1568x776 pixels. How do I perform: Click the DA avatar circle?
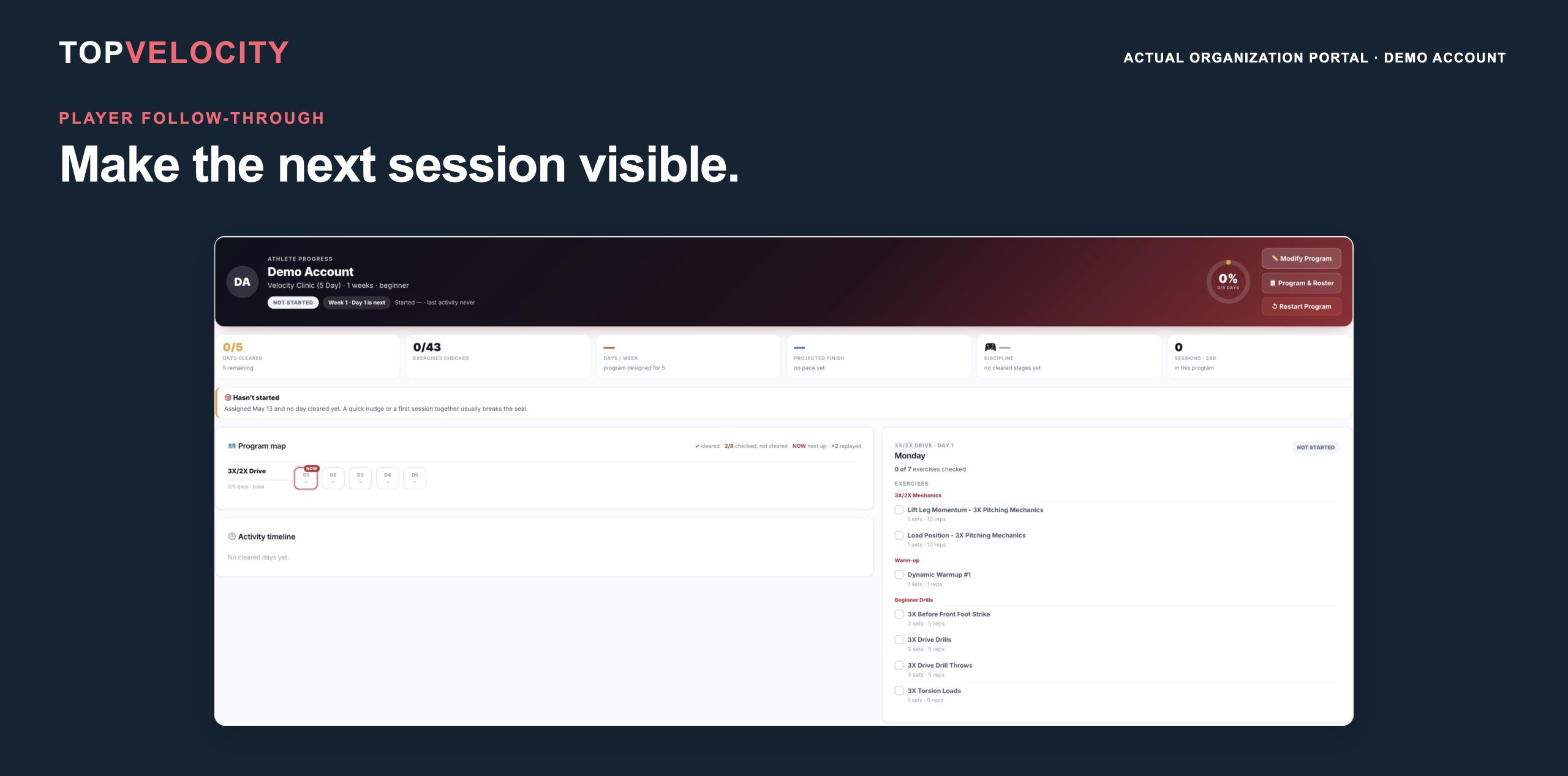(x=242, y=282)
